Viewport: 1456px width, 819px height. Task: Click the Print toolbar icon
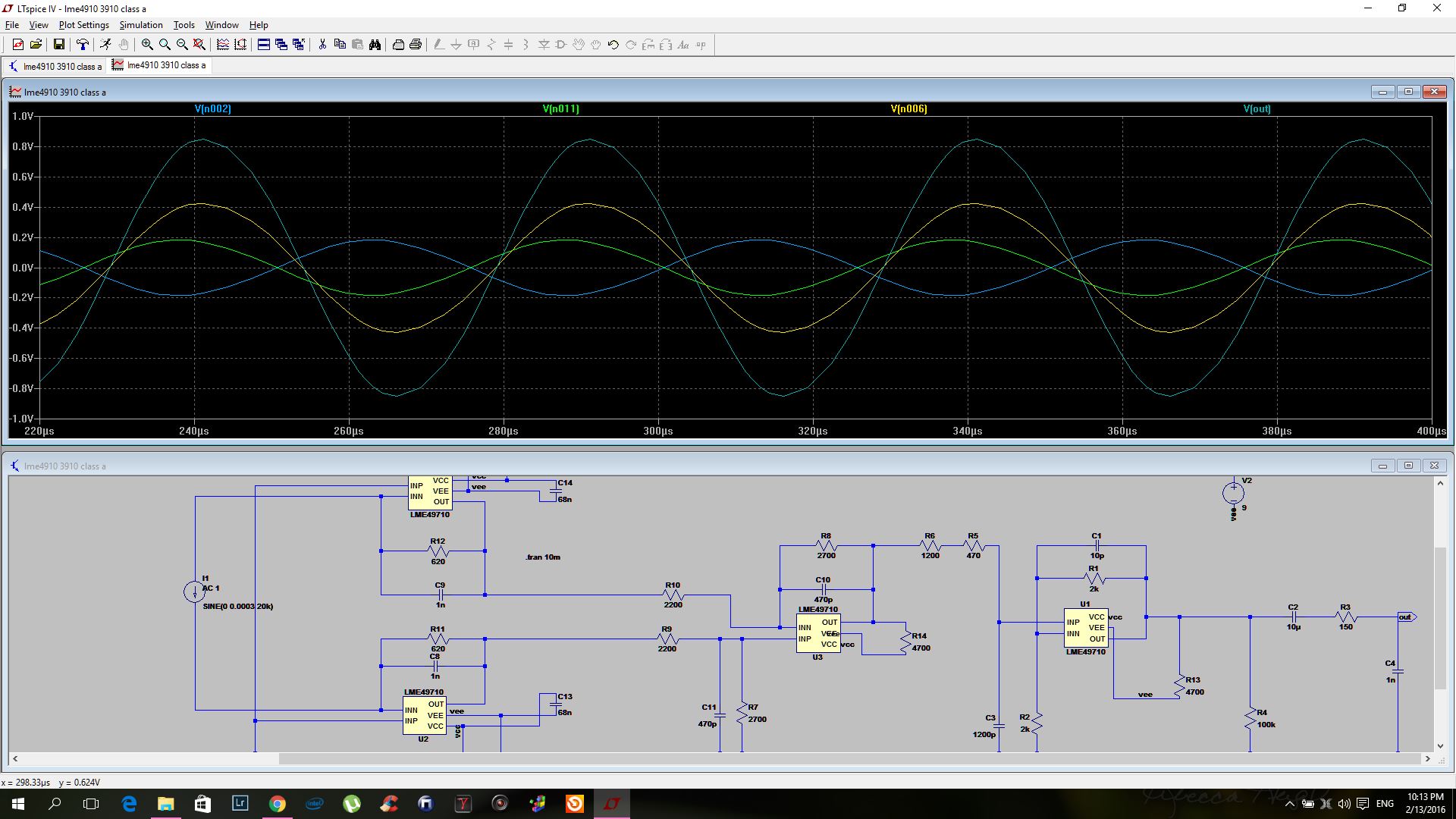pos(416,45)
